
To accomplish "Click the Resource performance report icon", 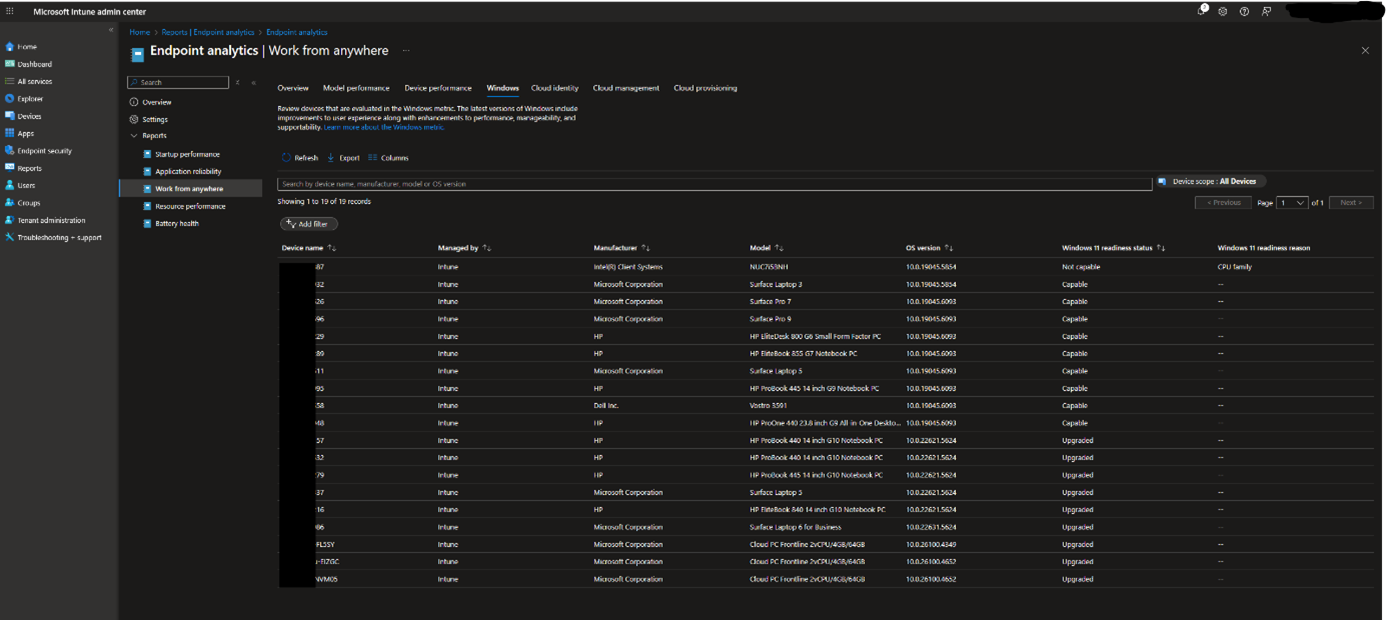I will pyautogui.click(x=147, y=206).
